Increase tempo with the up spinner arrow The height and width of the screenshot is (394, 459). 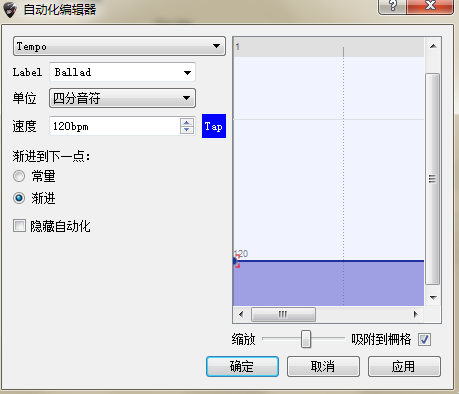(187, 122)
